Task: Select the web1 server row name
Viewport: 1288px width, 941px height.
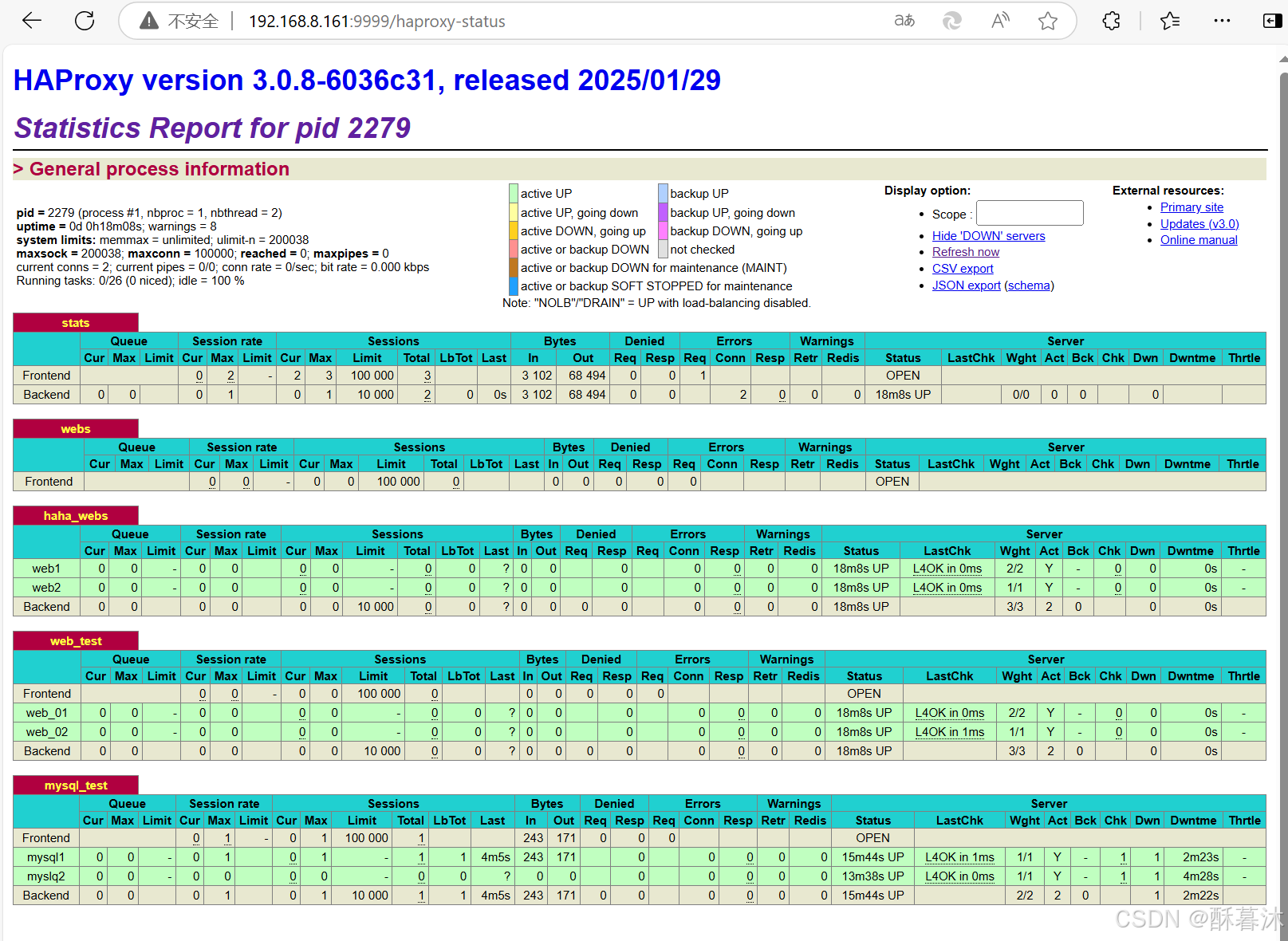Action: (46, 569)
